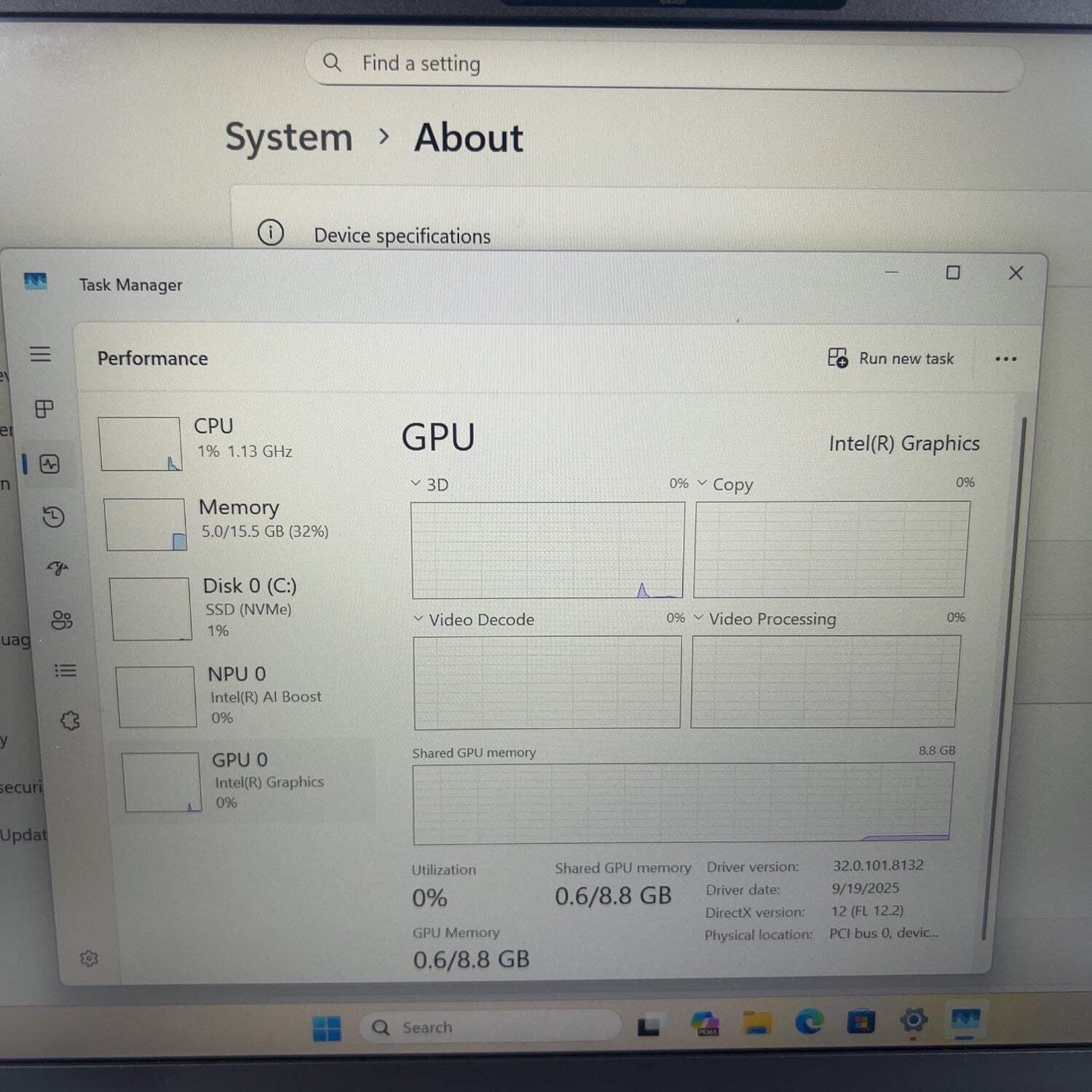Screen dimensions: 1092x1092
Task: Click System breadcrumb in Settings window
Action: coord(289,138)
